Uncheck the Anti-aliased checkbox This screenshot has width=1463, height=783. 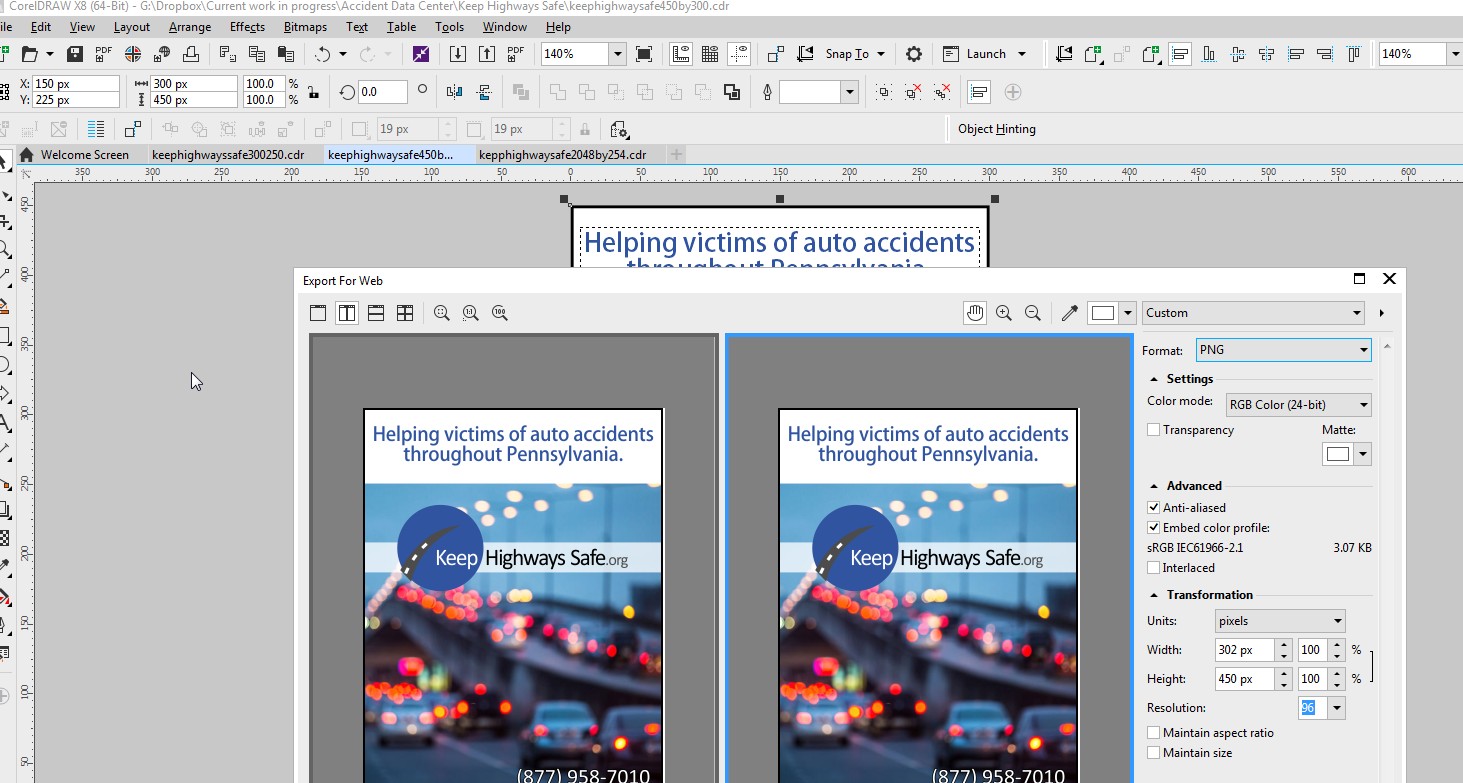[x=1154, y=508]
